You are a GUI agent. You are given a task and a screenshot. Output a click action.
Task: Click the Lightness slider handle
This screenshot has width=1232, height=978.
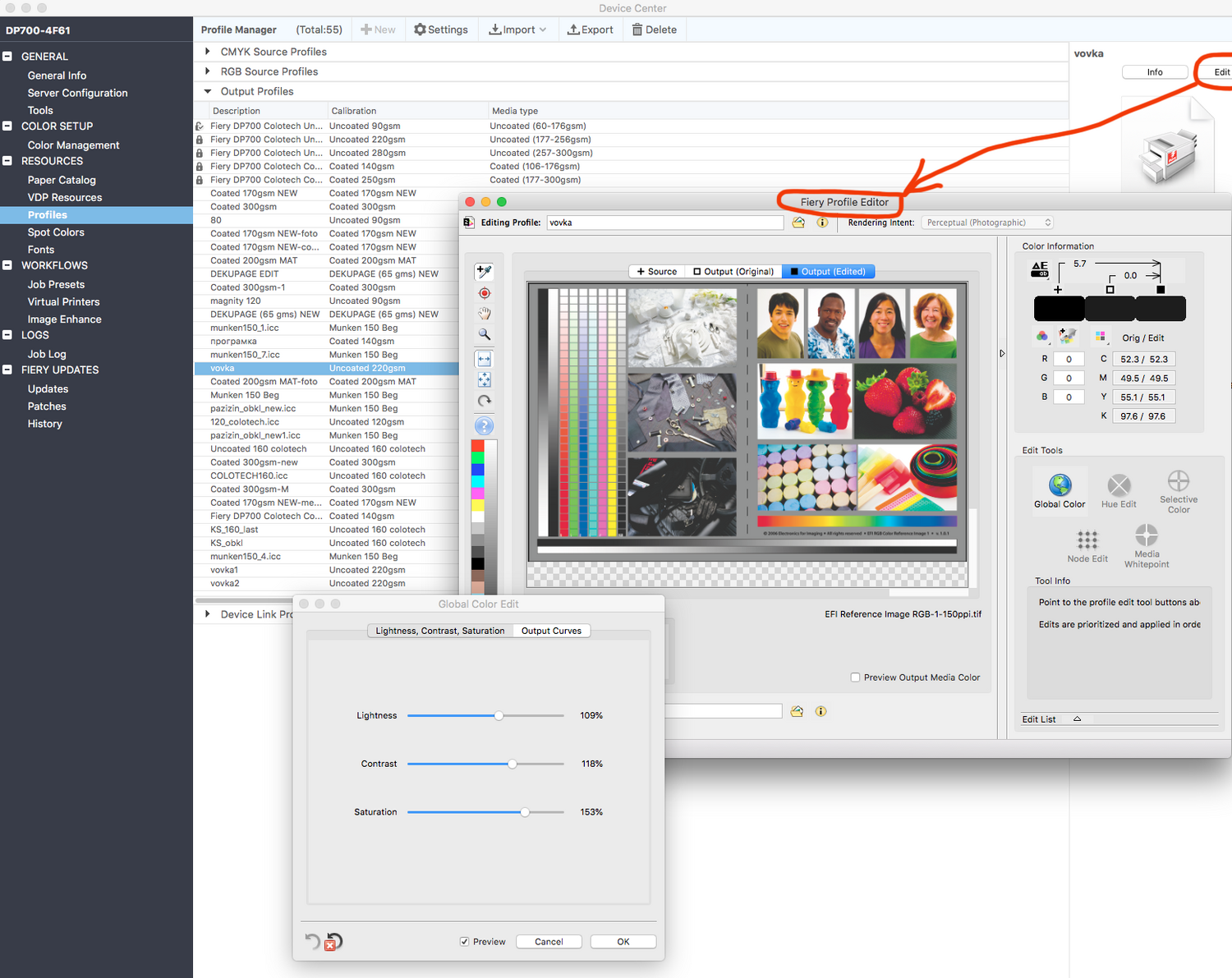click(499, 715)
